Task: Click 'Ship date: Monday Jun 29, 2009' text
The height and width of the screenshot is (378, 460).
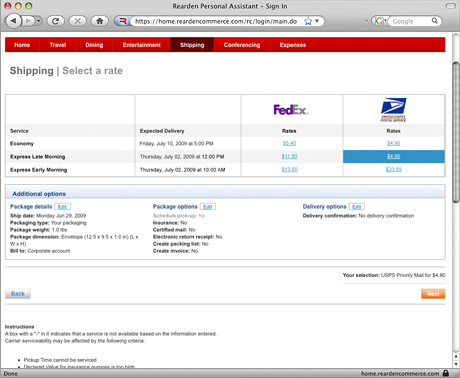Action: [48, 216]
